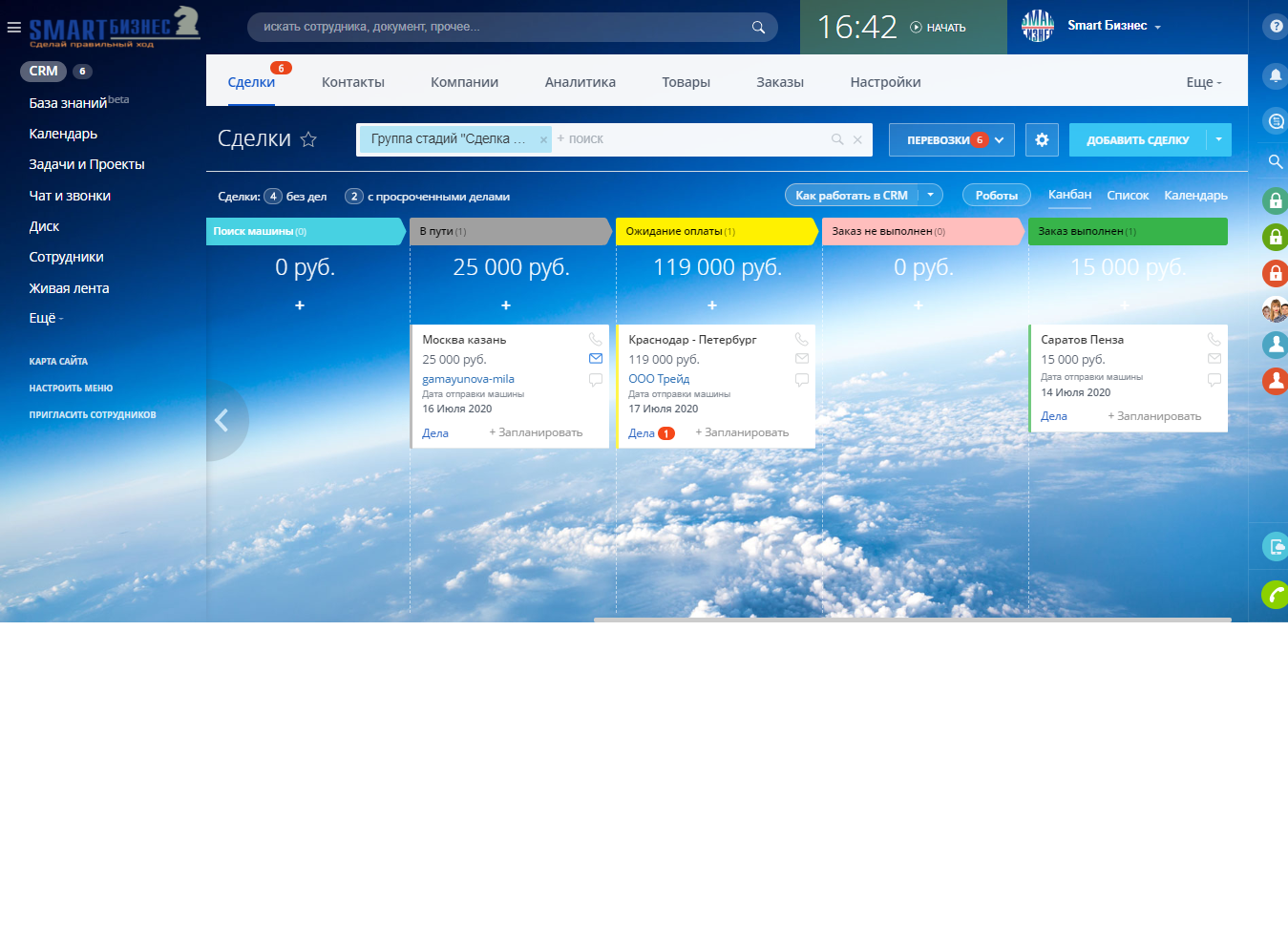Viewport: 1288px width, 925px height.
Task: Open the Настройки tab
Action: tap(886, 82)
